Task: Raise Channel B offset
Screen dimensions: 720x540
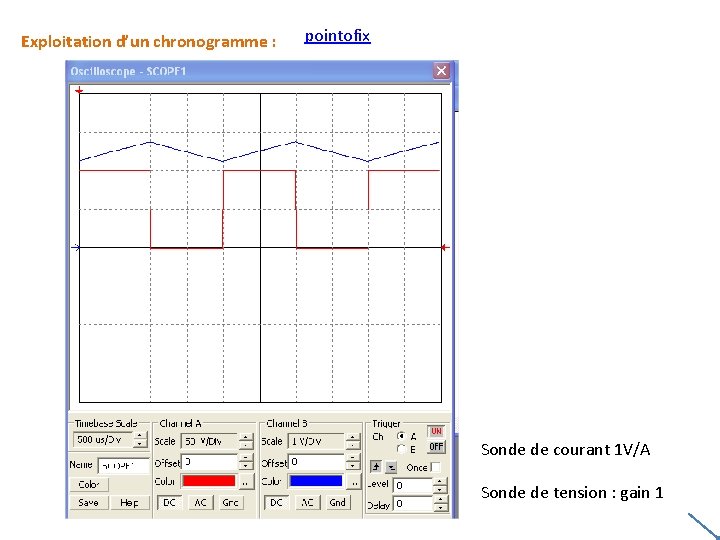Action: pos(353,457)
